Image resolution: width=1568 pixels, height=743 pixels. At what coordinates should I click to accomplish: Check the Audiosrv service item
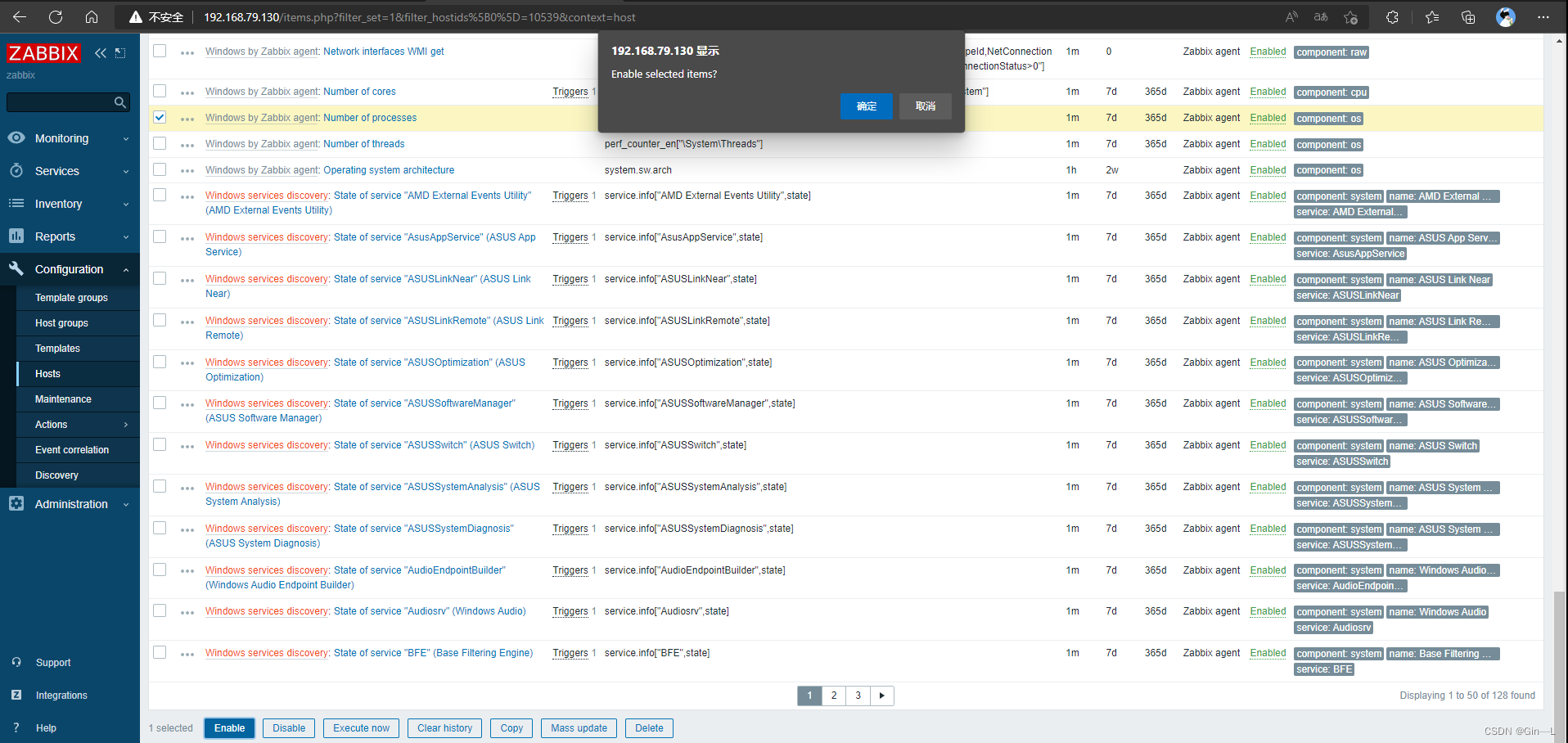click(x=160, y=610)
